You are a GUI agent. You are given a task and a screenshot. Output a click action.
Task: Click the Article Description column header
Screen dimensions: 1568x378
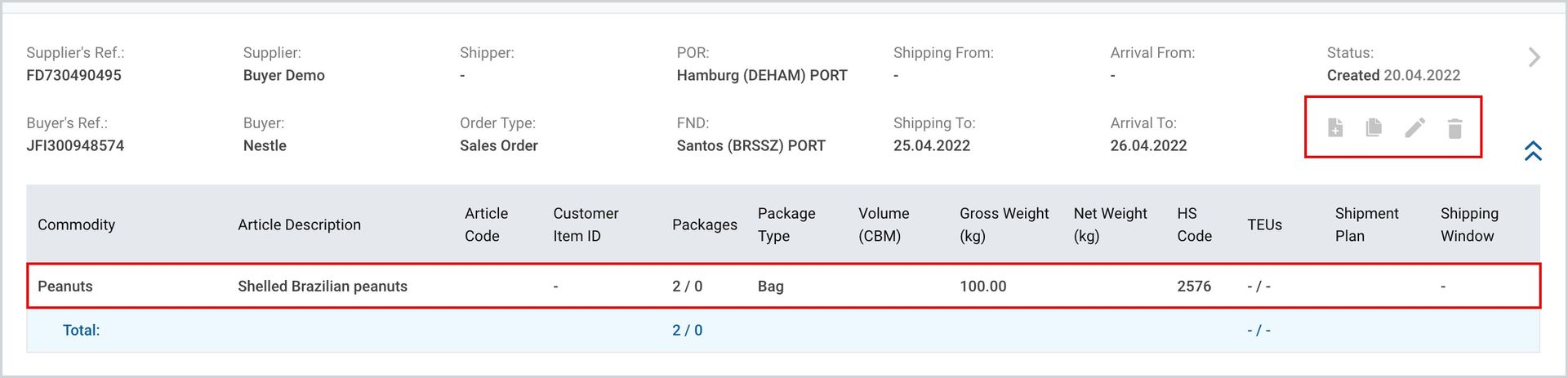pos(299,225)
